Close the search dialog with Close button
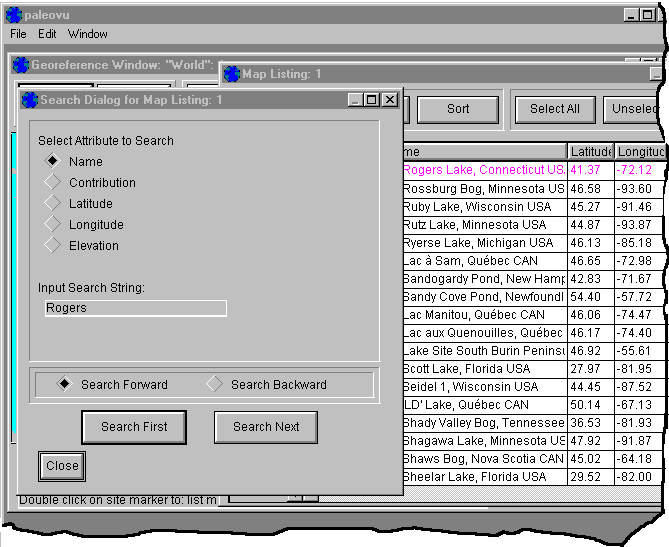Screen dimensions: 669x547 click(62, 466)
